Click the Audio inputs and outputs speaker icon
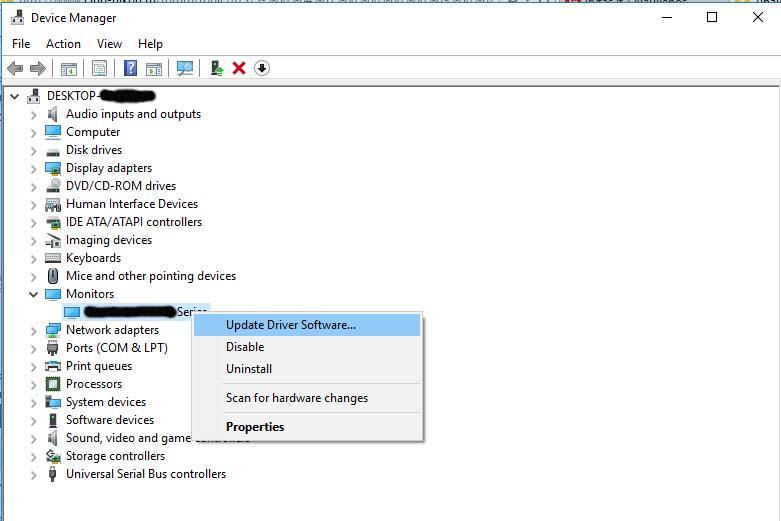781x521 pixels. click(52, 114)
